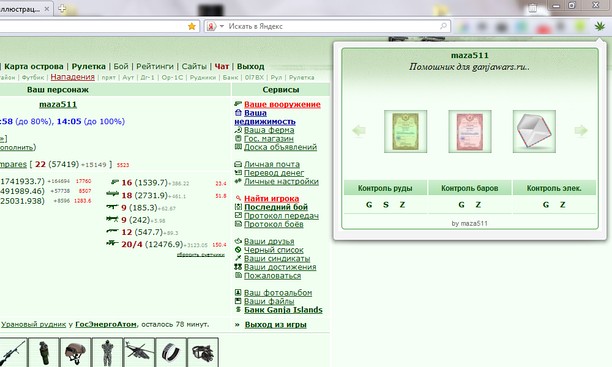Click G under Контроль элек.
This screenshot has width=612, height=367.
point(546,205)
